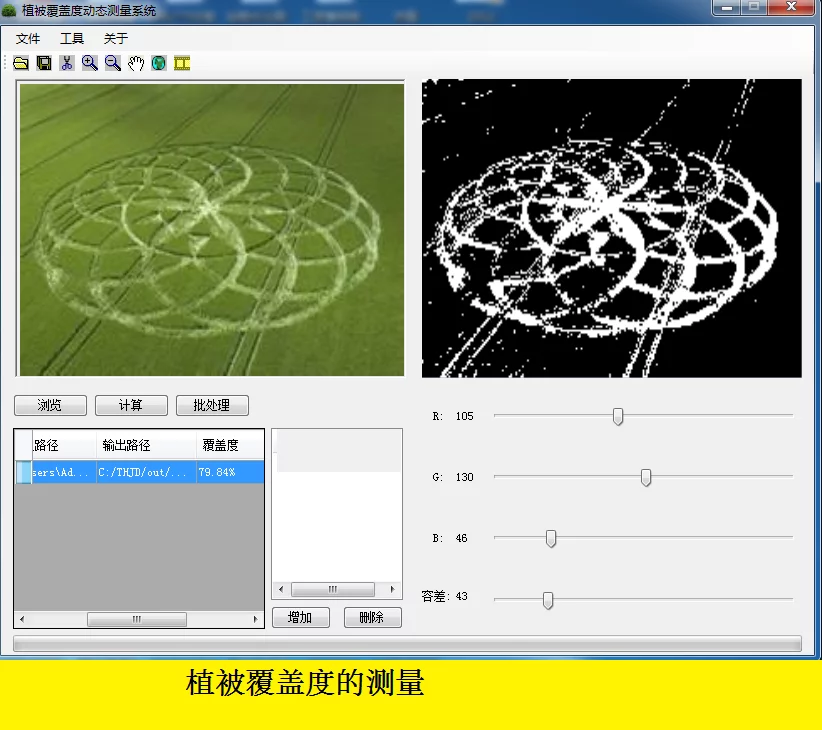Select the zoom out magnifier tool
This screenshot has width=822, height=730.
[x=113, y=63]
